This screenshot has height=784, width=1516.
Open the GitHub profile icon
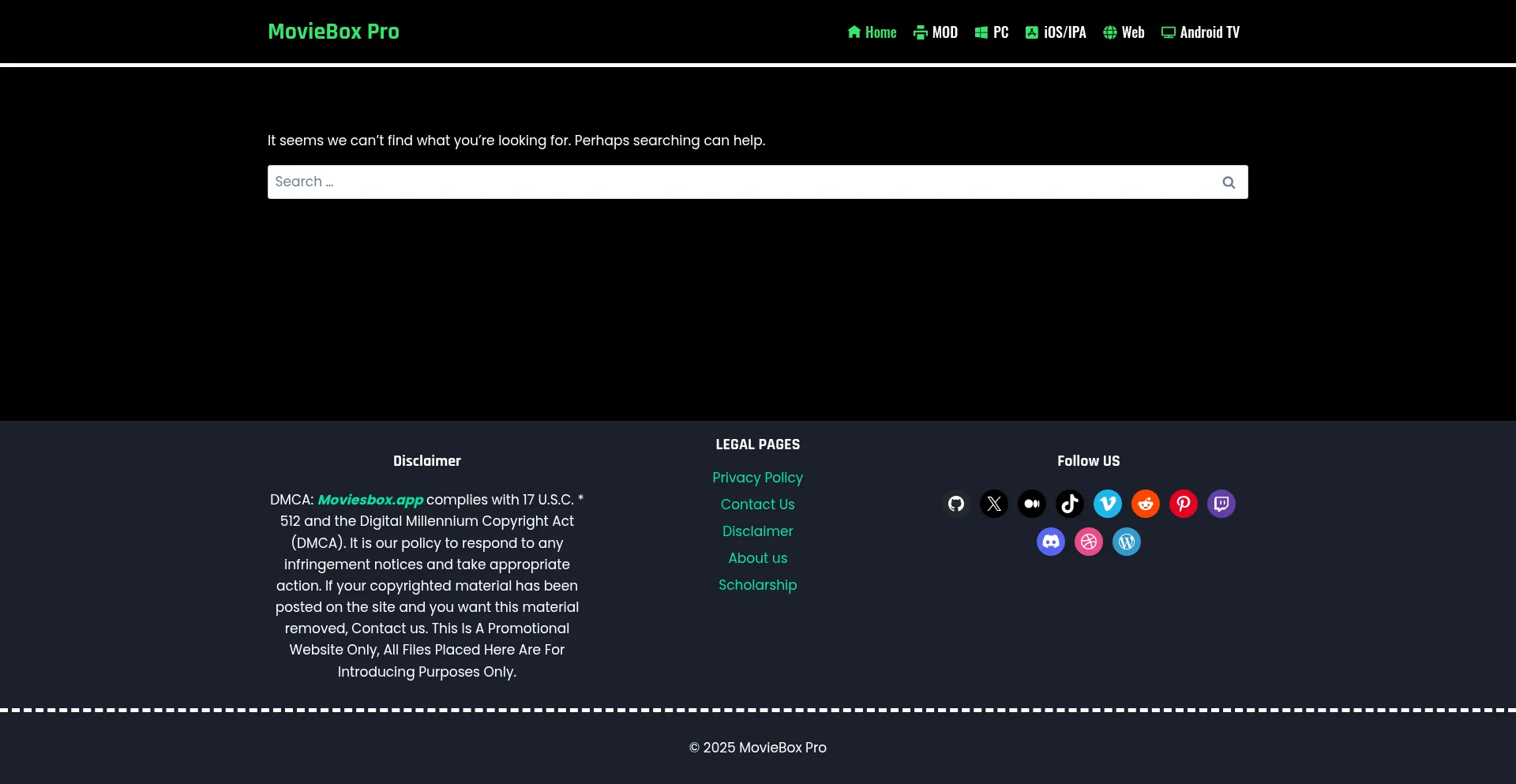click(955, 504)
